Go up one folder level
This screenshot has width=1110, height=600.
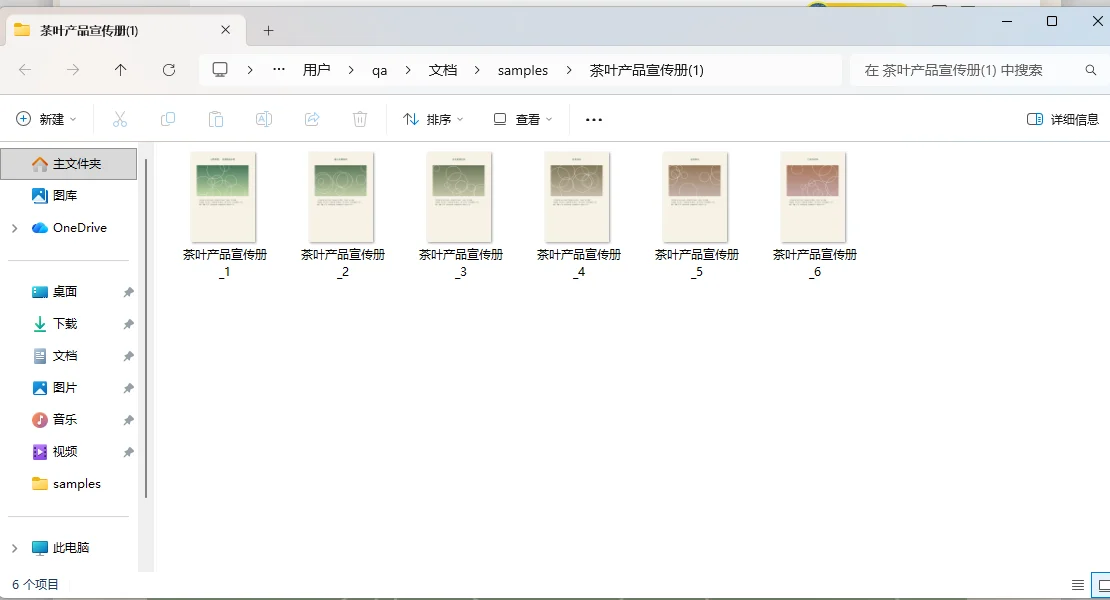click(120, 70)
